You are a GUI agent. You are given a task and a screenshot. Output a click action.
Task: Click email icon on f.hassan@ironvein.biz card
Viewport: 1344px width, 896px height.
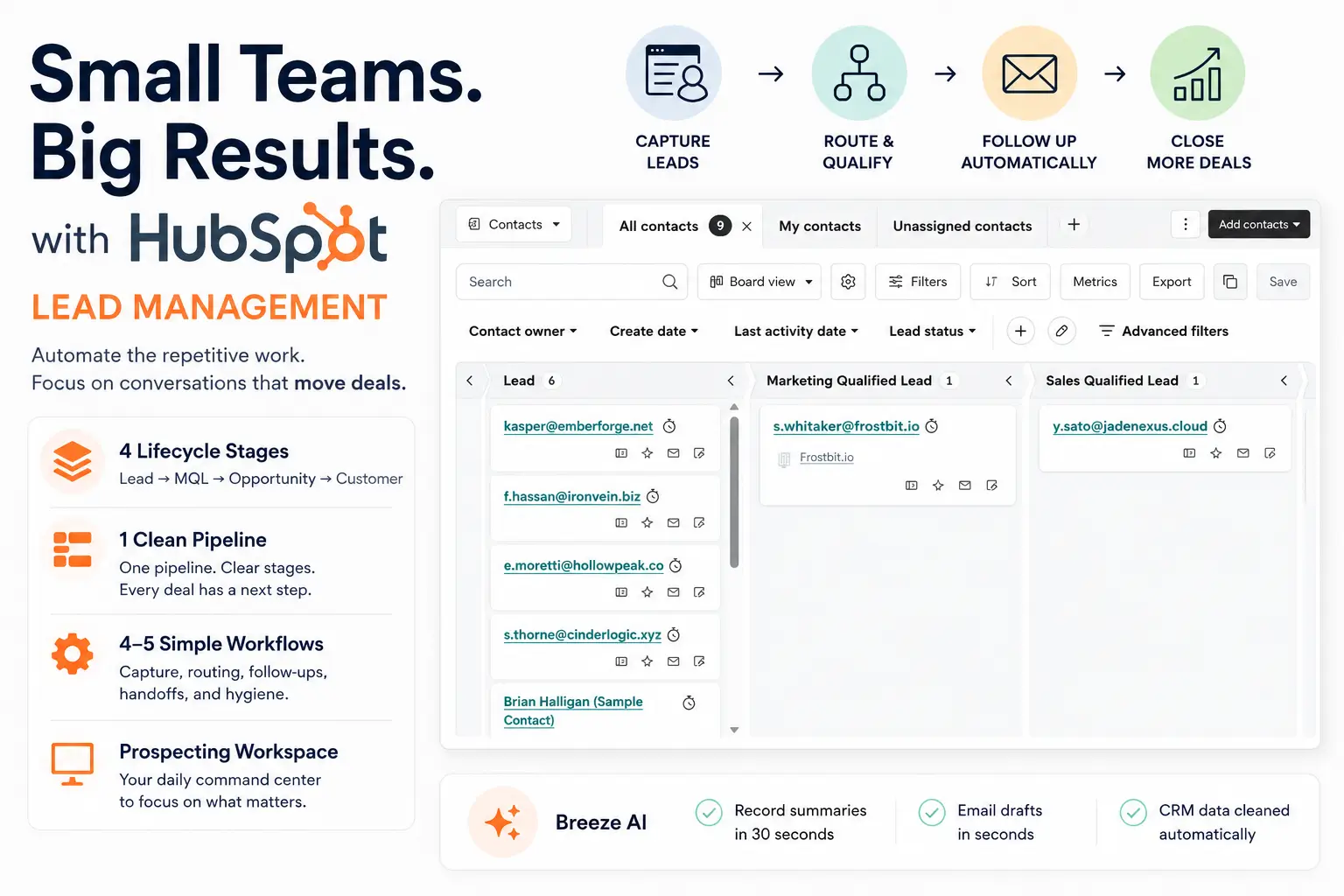coord(674,522)
